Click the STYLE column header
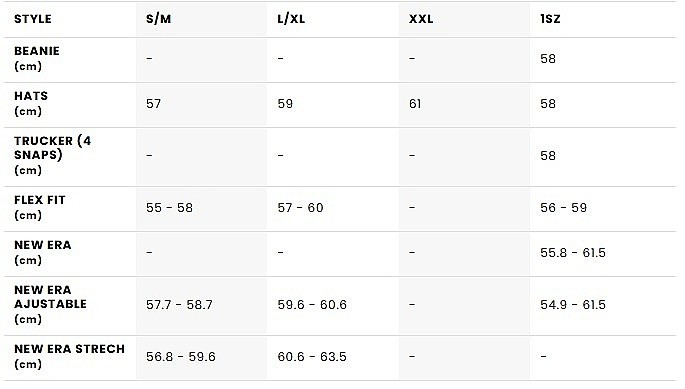The height and width of the screenshot is (389, 685). (x=33, y=19)
